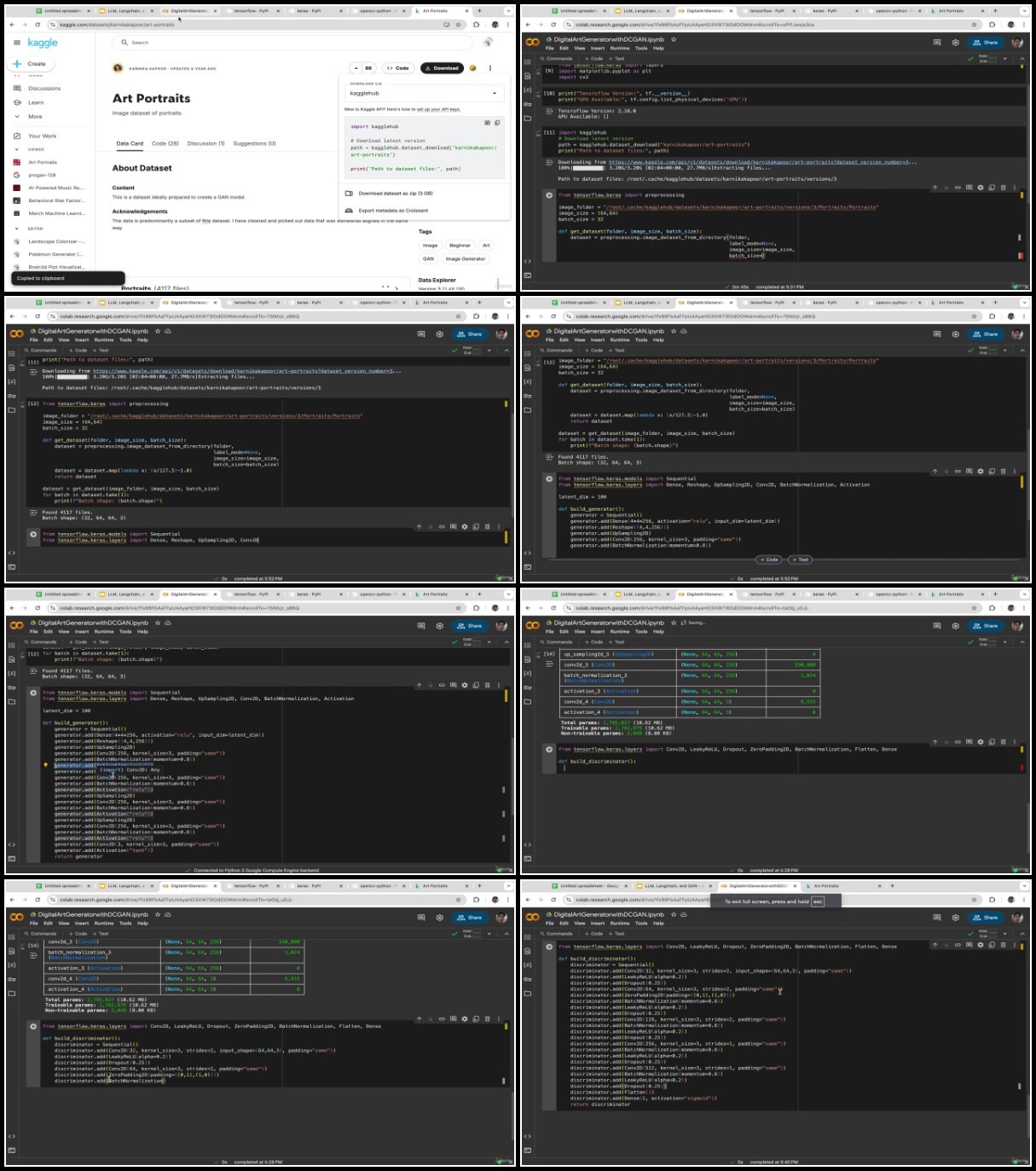Click the GAN tag
This screenshot has height=1171, width=1036.
[x=428, y=258]
